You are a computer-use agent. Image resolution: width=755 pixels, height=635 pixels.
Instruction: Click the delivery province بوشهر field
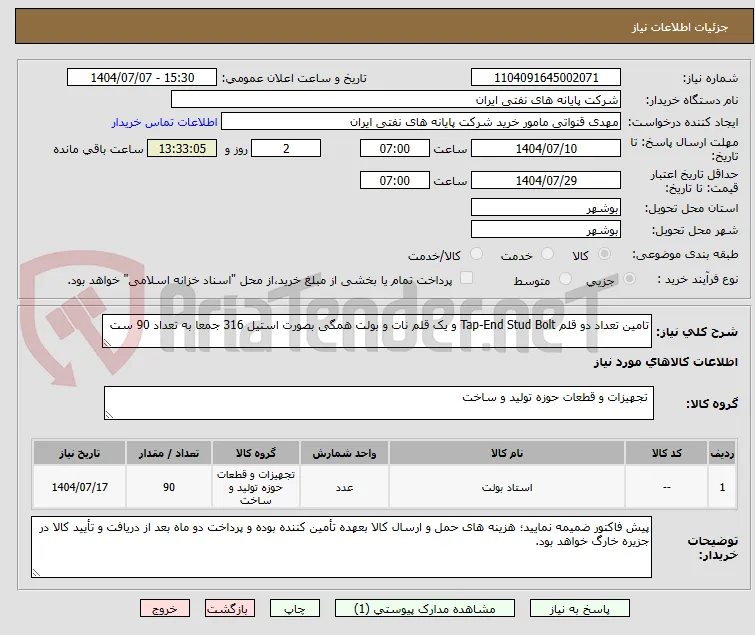pyautogui.click(x=546, y=207)
